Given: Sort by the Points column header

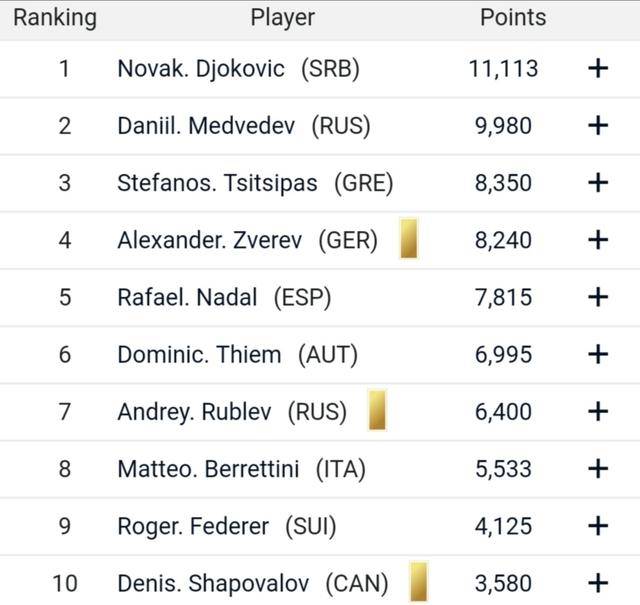Looking at the screenshot, I should coord(513,18).
